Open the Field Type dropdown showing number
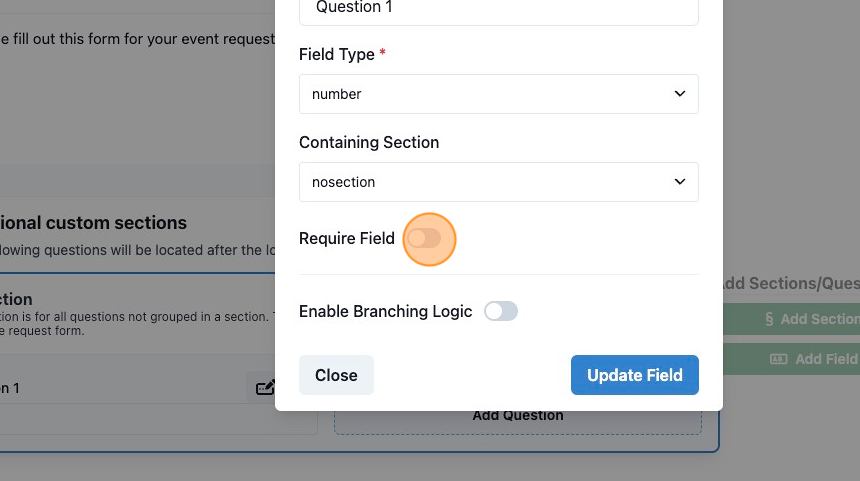 pyautogui.click(x=499, y=94)
